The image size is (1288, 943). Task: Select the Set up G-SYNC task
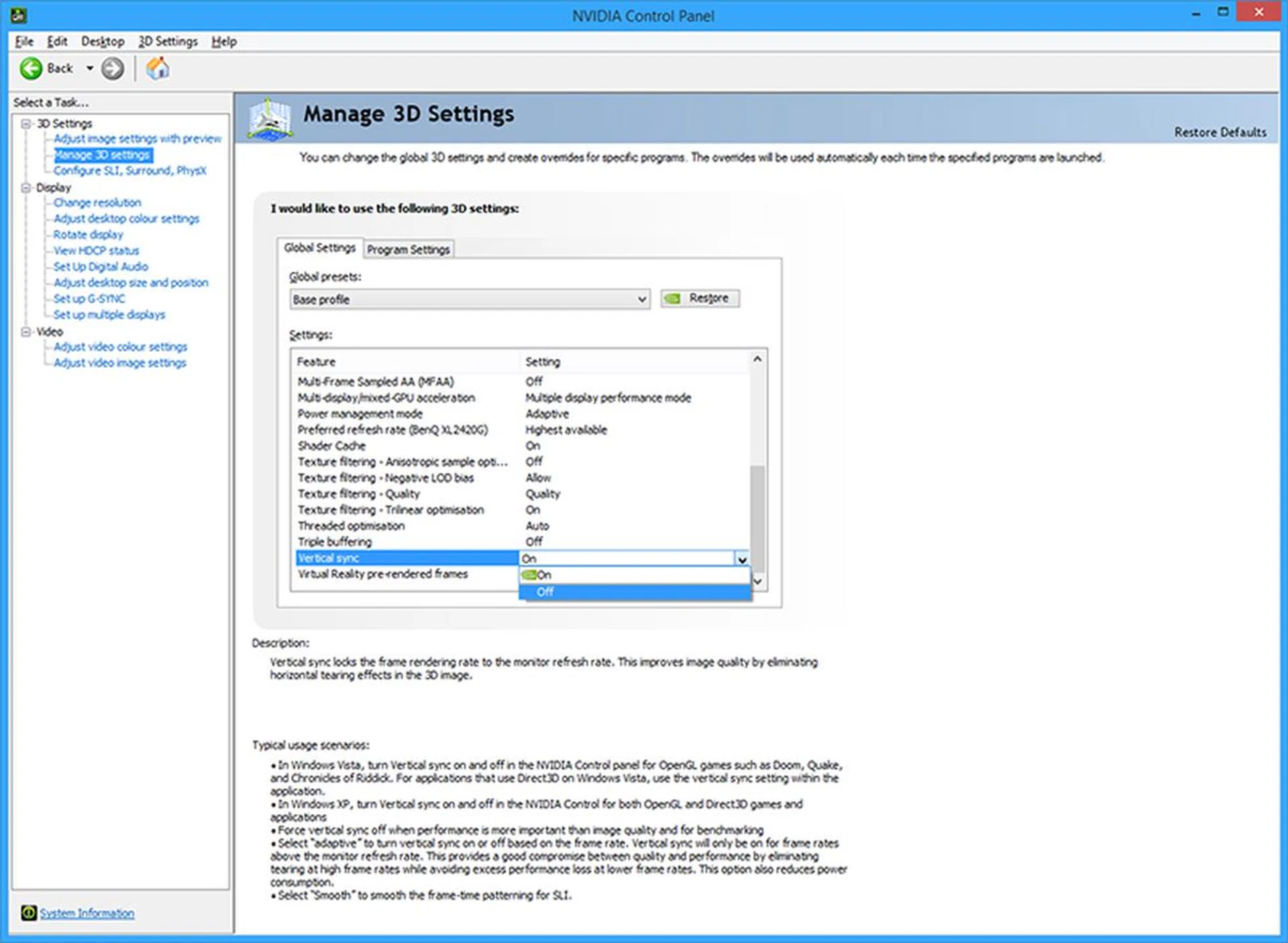click(89, 299)
